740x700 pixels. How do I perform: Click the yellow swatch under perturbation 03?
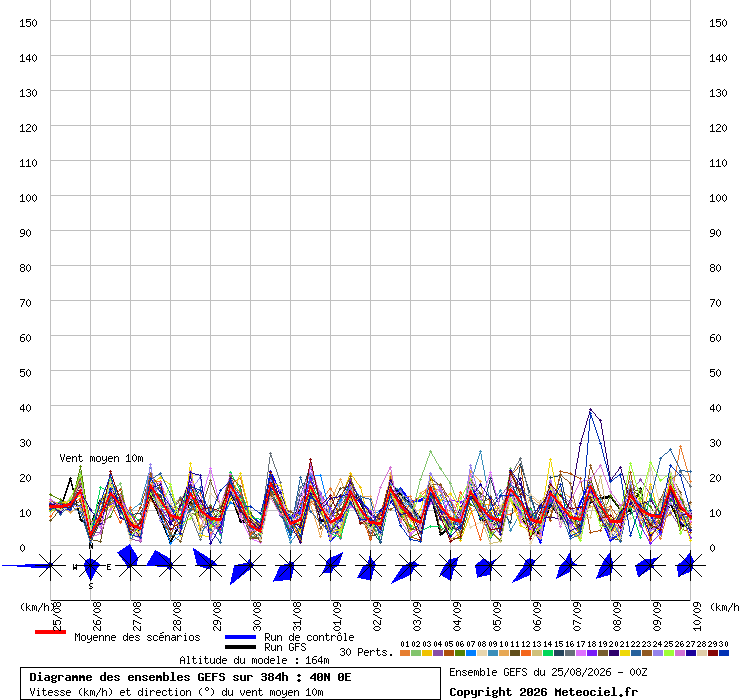427,653
